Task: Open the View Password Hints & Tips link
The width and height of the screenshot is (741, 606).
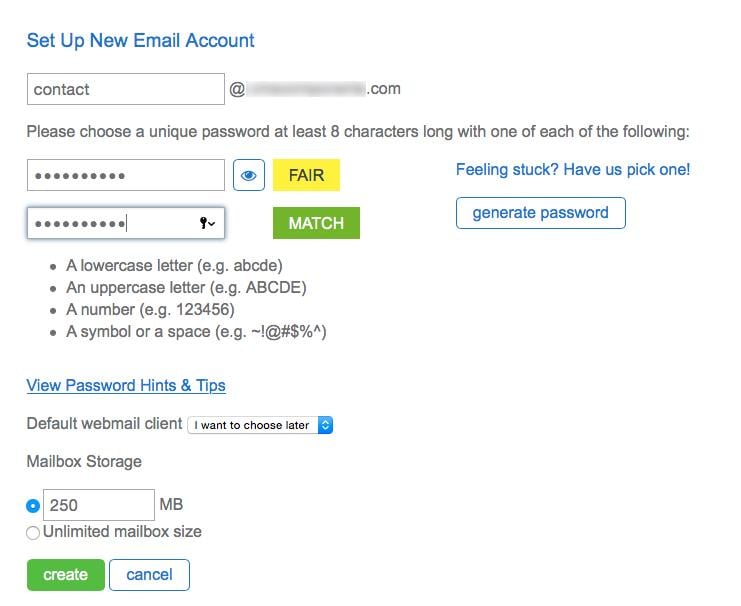Action: point(126,385)
